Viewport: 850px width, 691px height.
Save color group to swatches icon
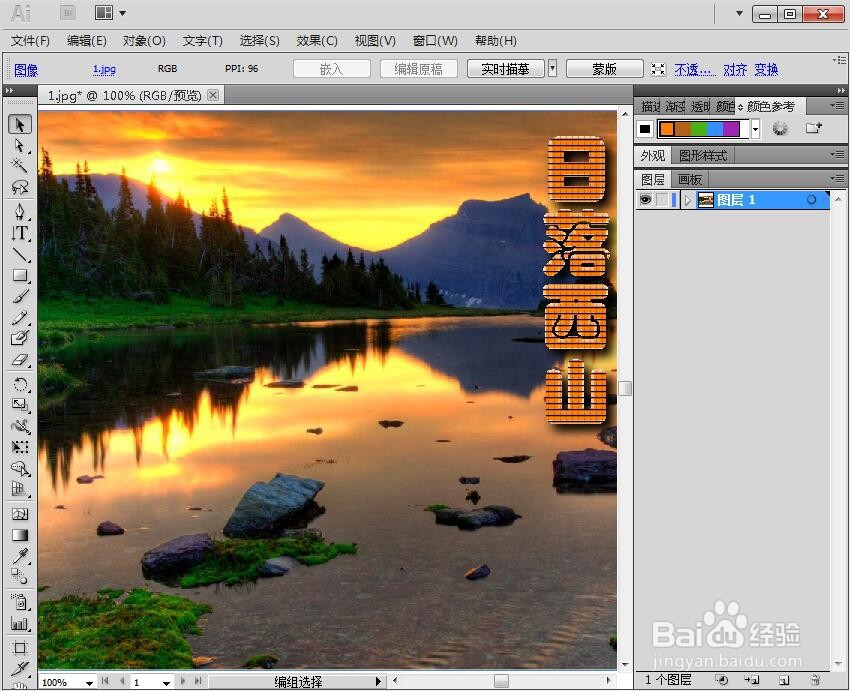pyautogui.click(x=813, y=128)
